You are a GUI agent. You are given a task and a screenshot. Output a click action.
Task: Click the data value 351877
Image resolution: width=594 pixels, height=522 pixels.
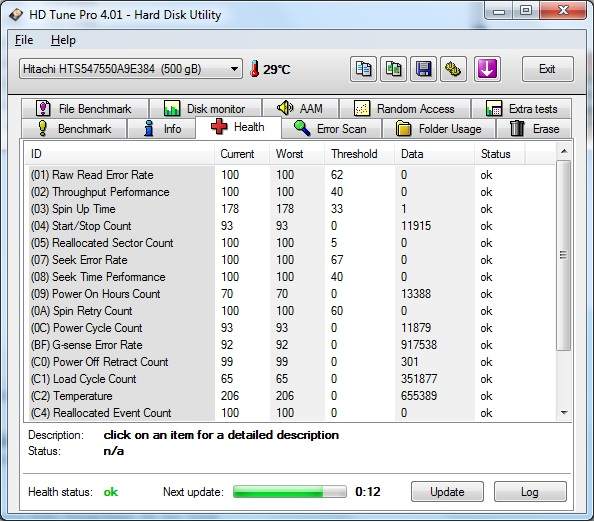pyautogui.click(x=419, y=379)
